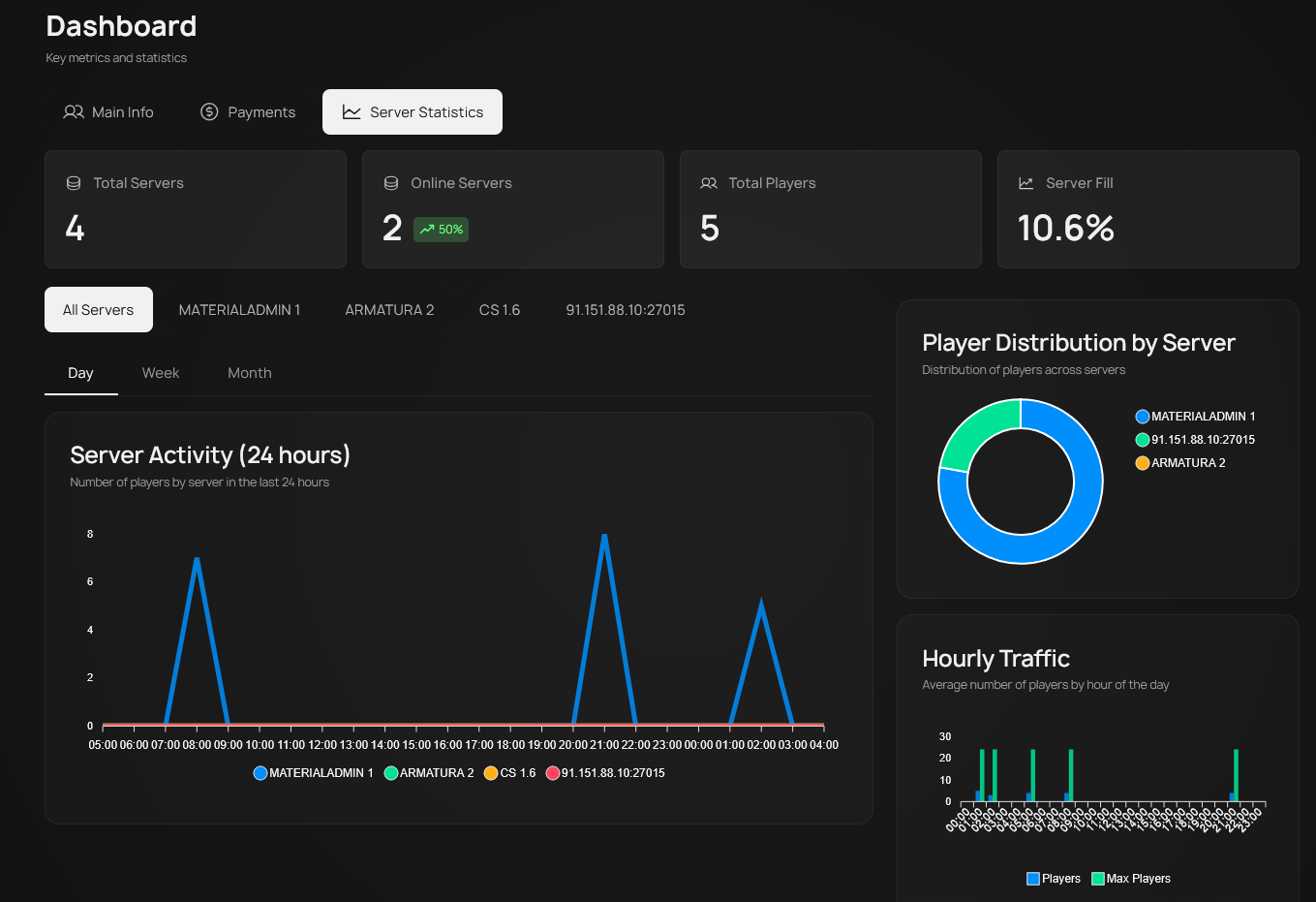Click the trend icon on Server Fill card
1316x902 pixels.
click(x=1025, y=182)
